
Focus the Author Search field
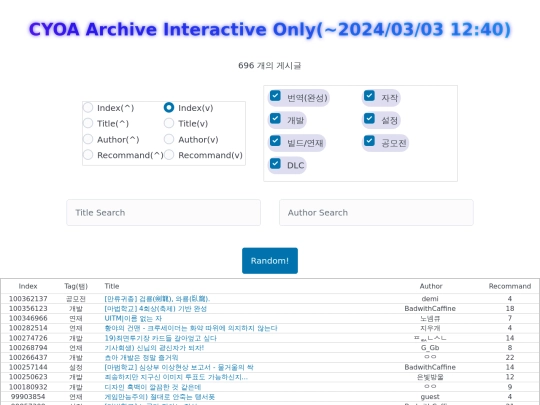pyautogui.click(x=376, y=212)
